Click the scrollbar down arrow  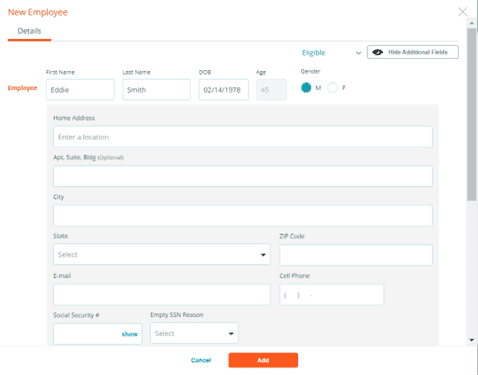471,340
